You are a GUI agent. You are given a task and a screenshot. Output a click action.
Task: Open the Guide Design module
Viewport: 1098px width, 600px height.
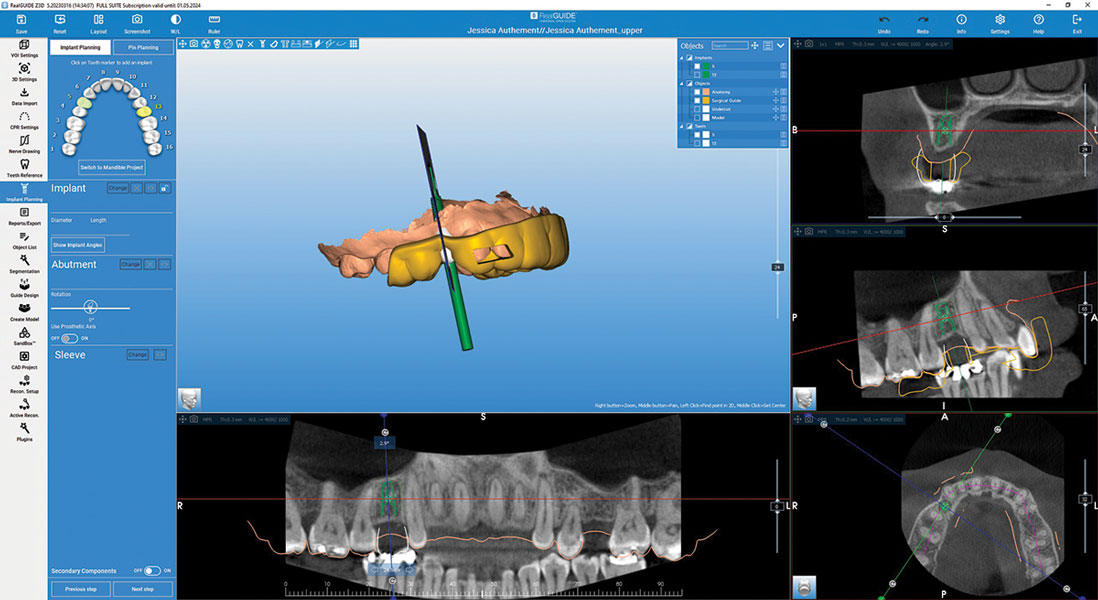pos(23,288)
